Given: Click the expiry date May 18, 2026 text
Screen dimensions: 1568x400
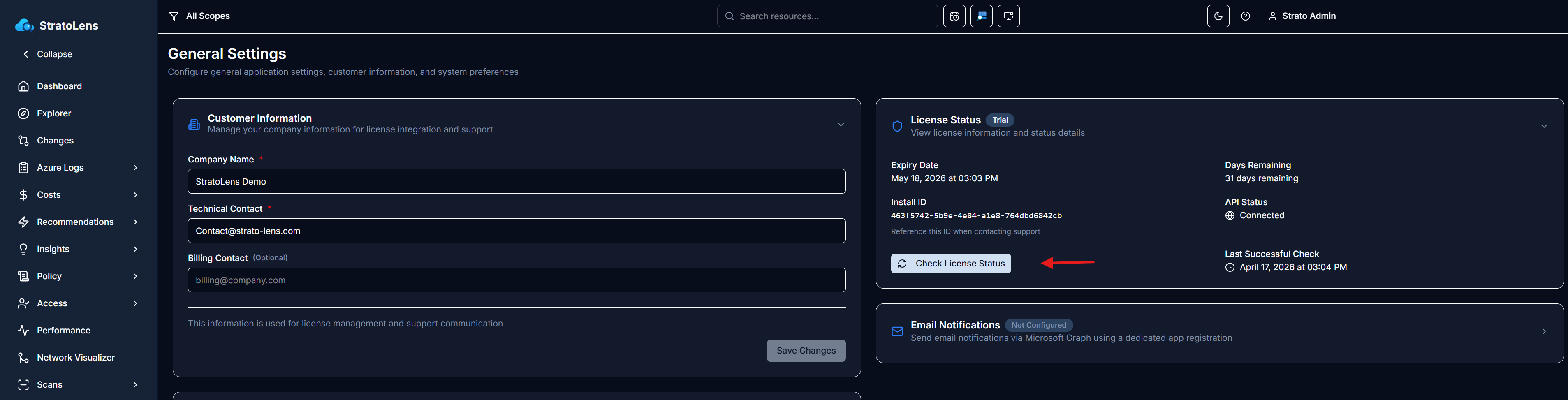Looking at the screenshot, I should pos(945,178).
